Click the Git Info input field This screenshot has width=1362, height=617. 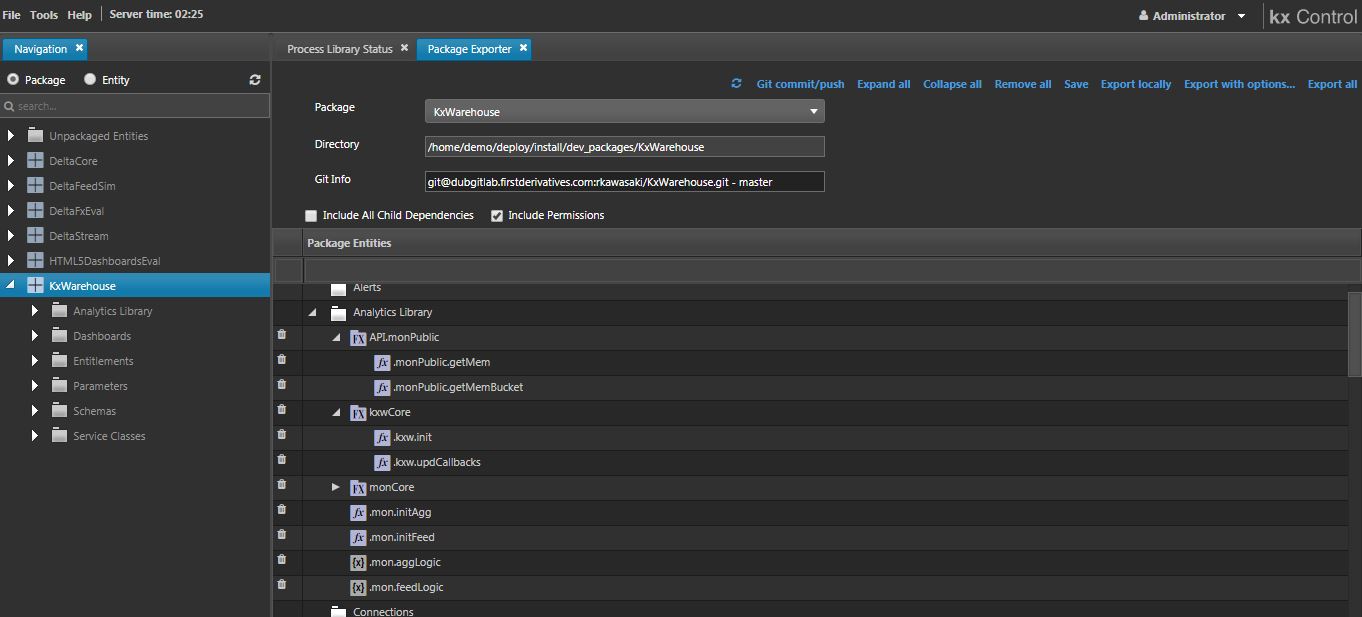pos(624,182)
